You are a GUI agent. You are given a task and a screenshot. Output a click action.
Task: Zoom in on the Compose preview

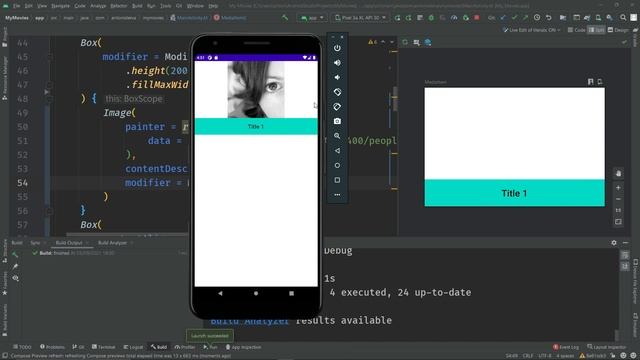coord(618,187)
